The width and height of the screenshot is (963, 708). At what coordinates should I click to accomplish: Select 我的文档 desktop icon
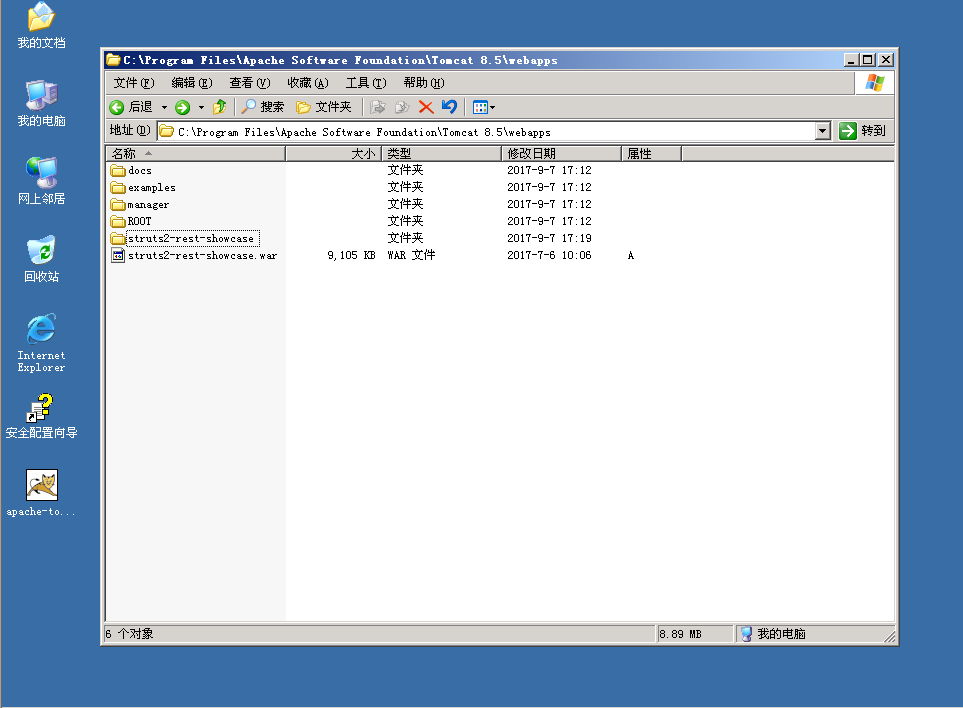(41, 25)
